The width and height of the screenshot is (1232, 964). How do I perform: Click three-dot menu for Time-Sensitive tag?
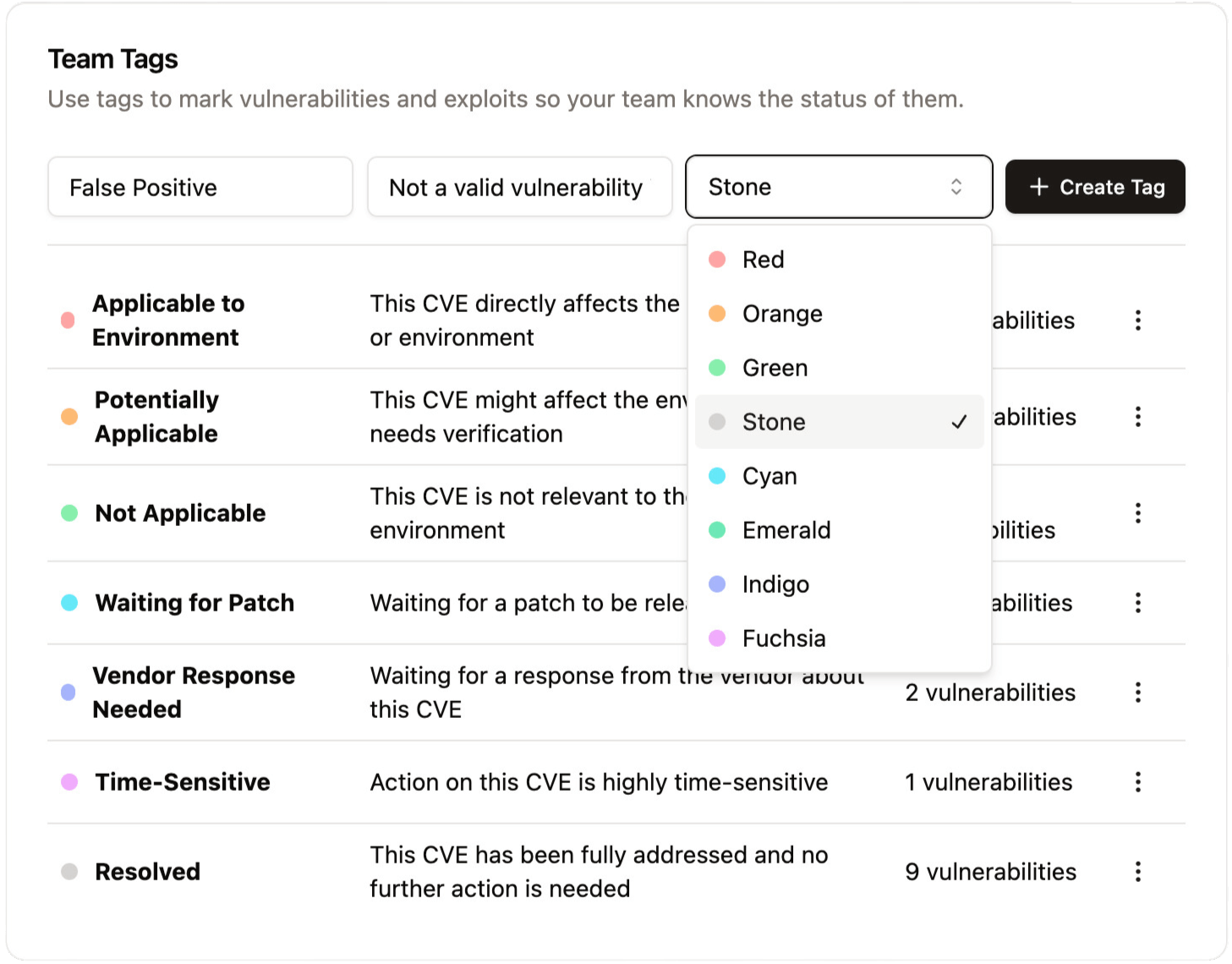coord(1137,782)
